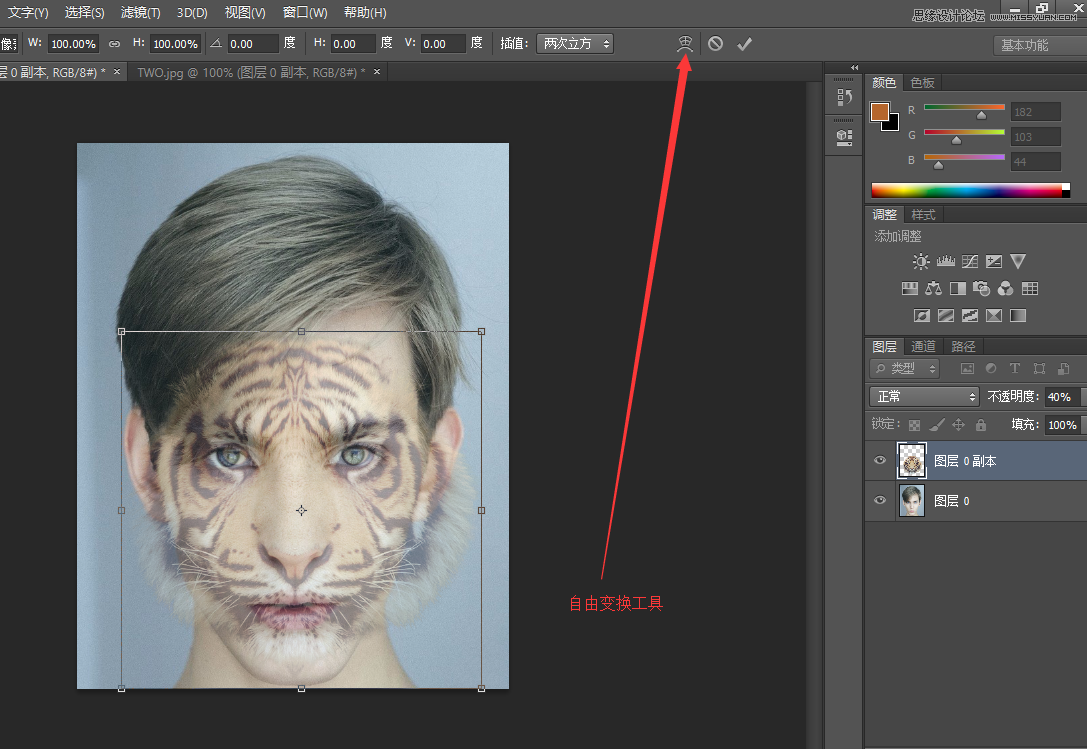
Task: Open the 视图(V) menu
Action: coord(245,12)
